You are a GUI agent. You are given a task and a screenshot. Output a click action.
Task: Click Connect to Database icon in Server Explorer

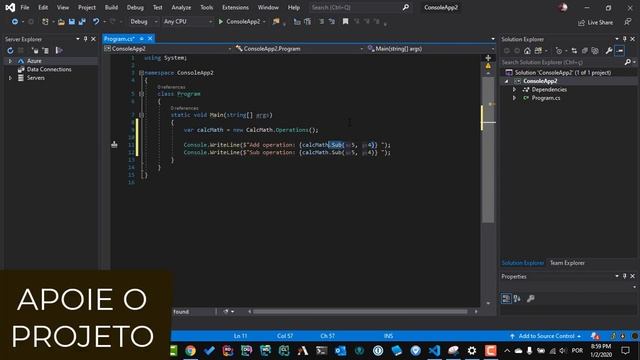tap(35, 50)
